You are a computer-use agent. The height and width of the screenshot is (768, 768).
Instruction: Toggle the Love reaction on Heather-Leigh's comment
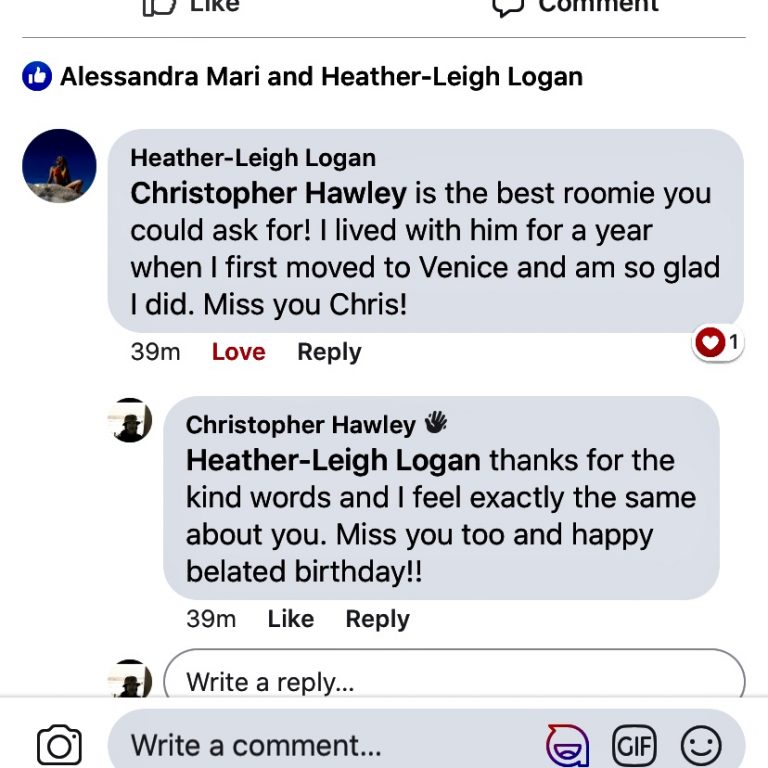point(238,352)
